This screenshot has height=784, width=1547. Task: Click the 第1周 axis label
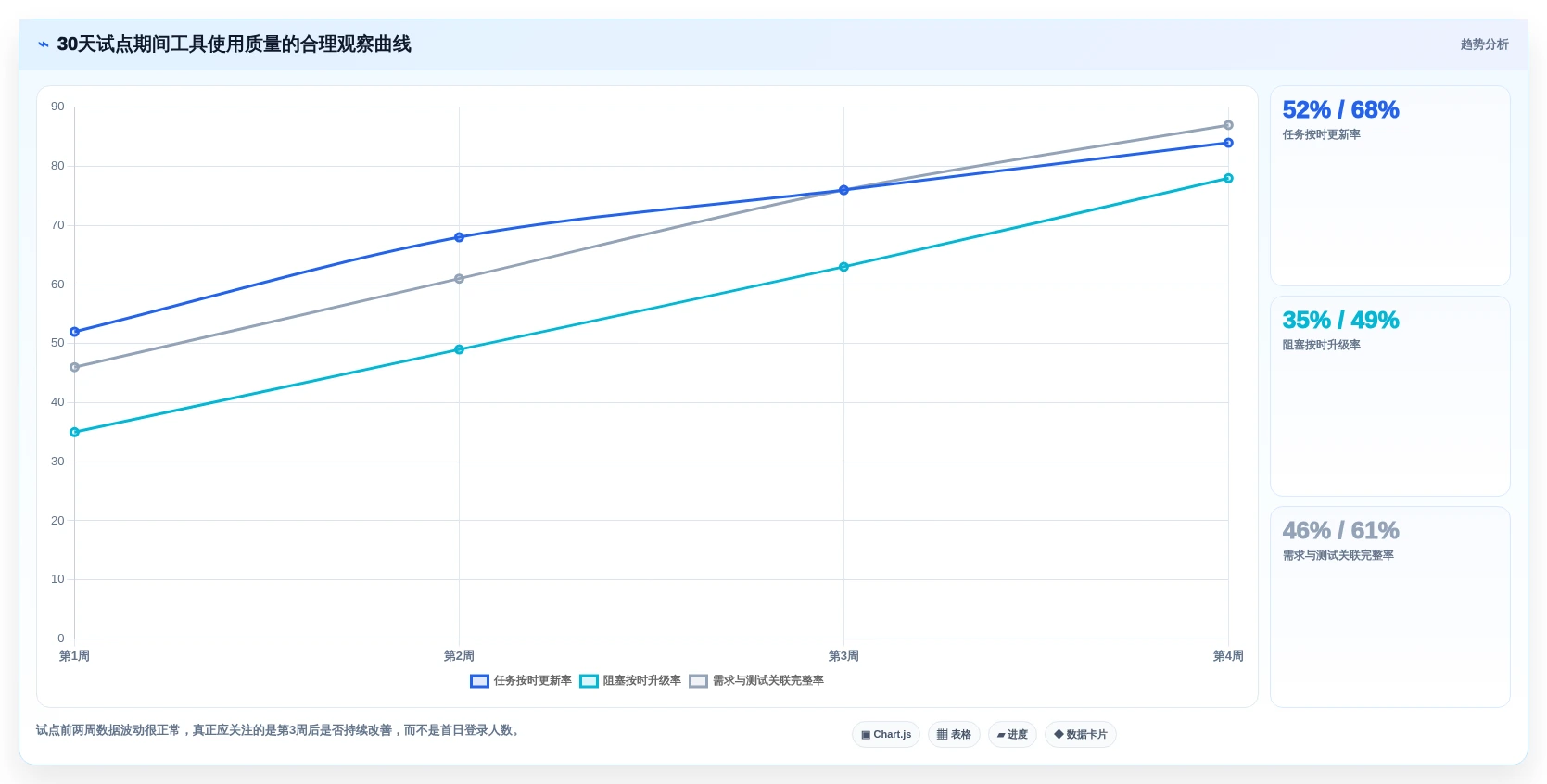click(75, 656)
